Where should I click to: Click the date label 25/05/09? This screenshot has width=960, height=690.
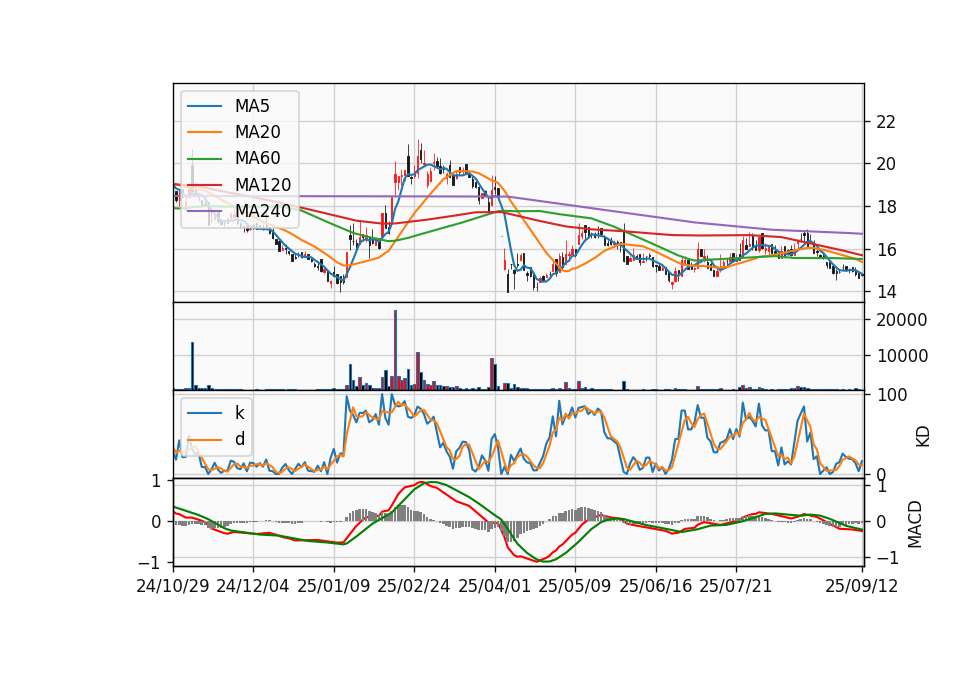(575, 586)
